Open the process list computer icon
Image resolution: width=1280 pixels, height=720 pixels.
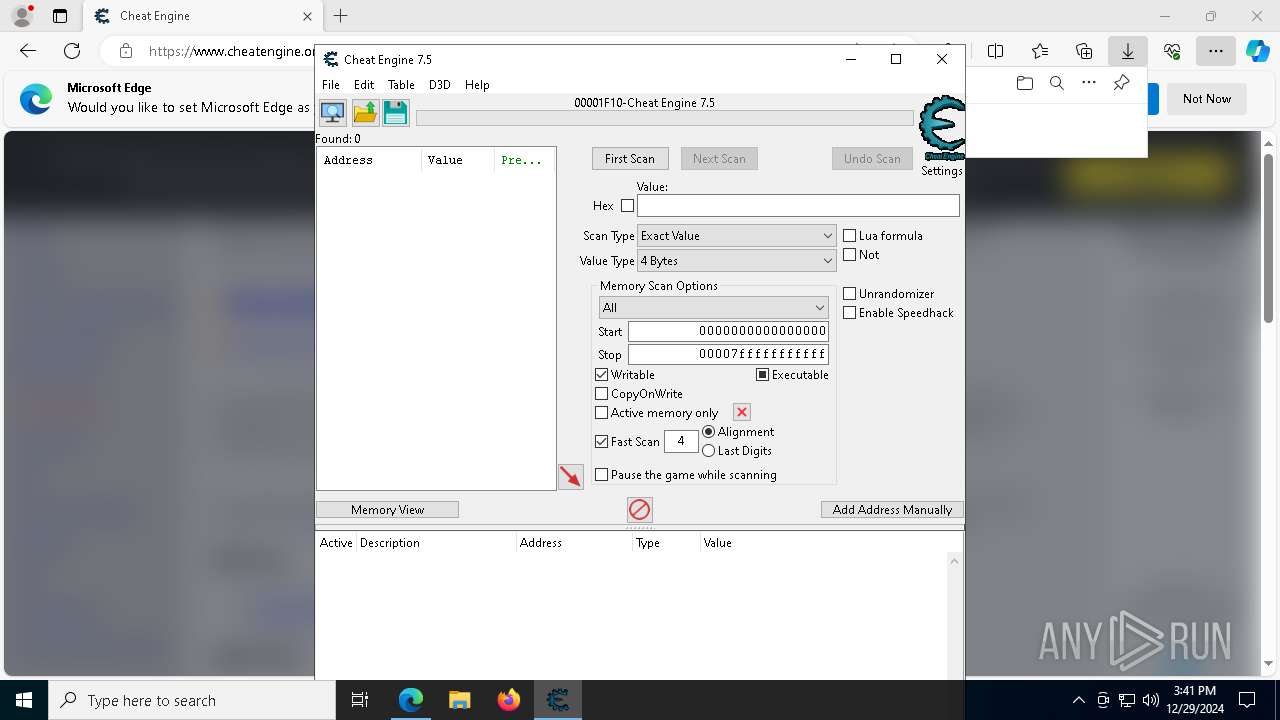(332, 112)
